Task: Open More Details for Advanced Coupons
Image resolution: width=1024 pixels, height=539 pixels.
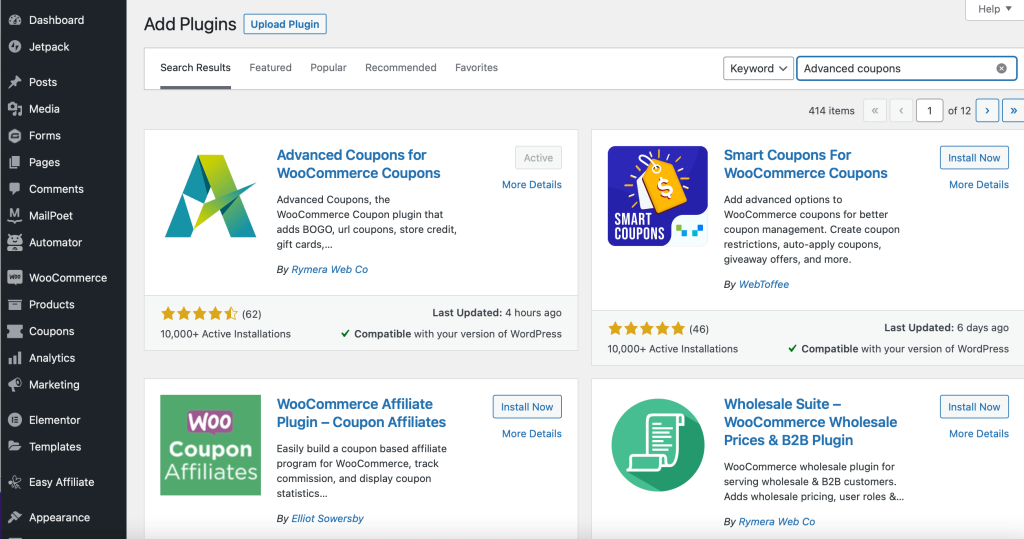Action: point(532,185)
